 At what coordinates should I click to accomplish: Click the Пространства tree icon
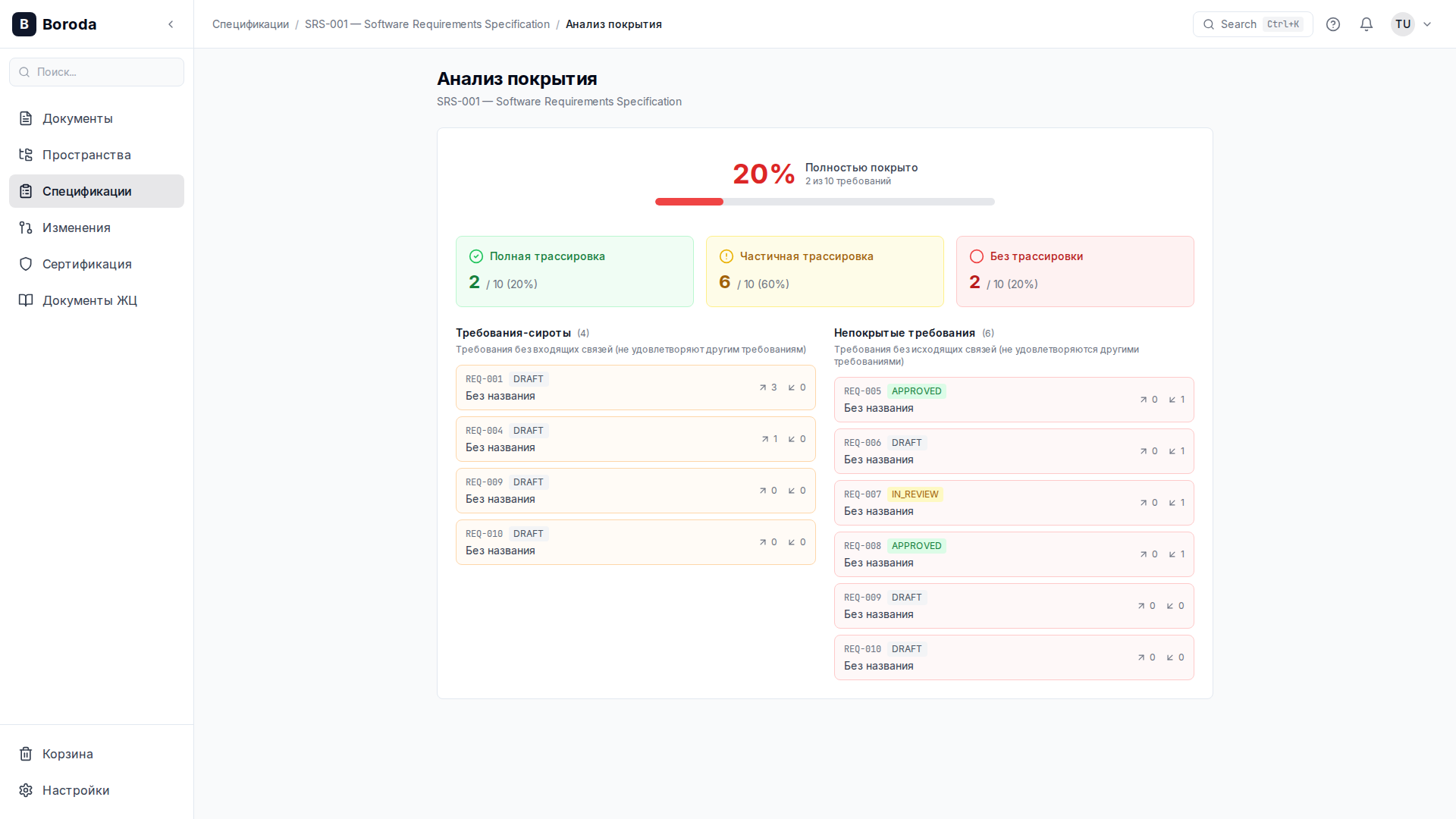coord(26,155)
